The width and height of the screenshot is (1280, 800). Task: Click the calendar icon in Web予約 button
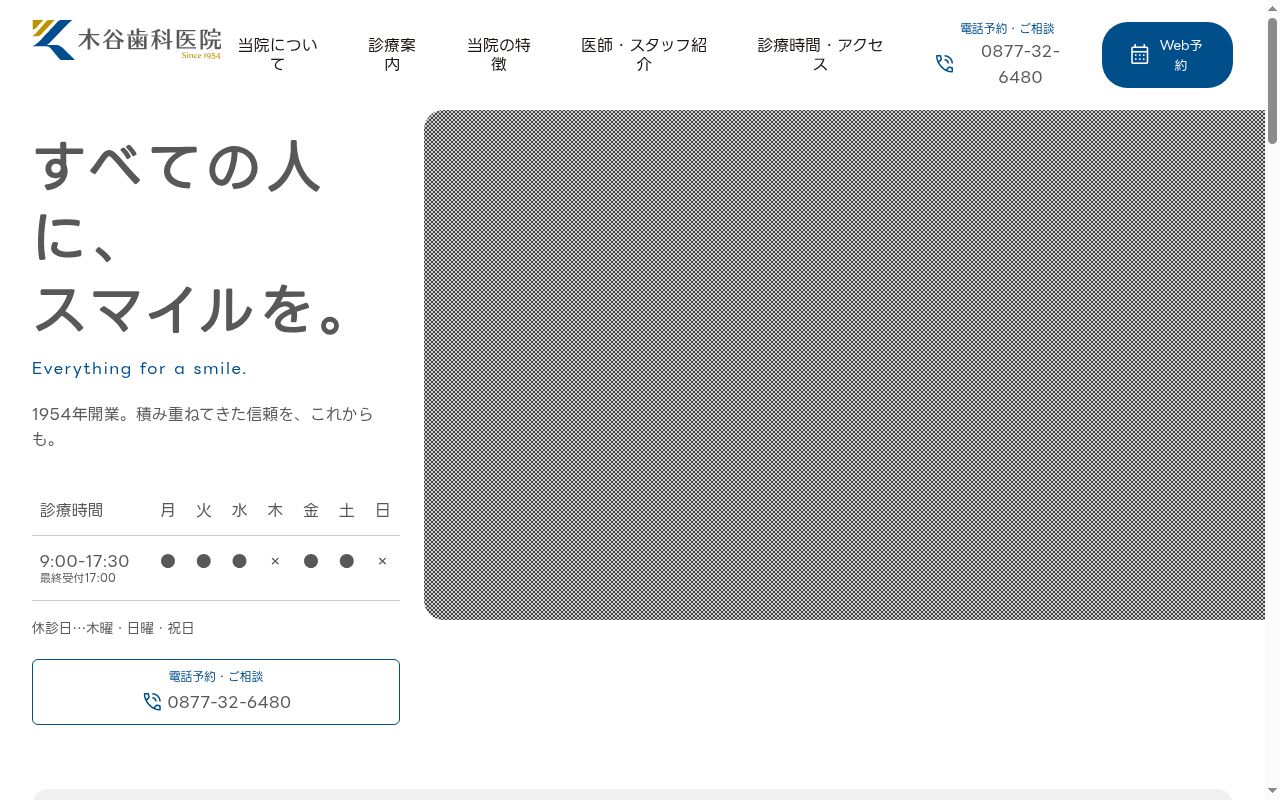tap(1140, 55)
